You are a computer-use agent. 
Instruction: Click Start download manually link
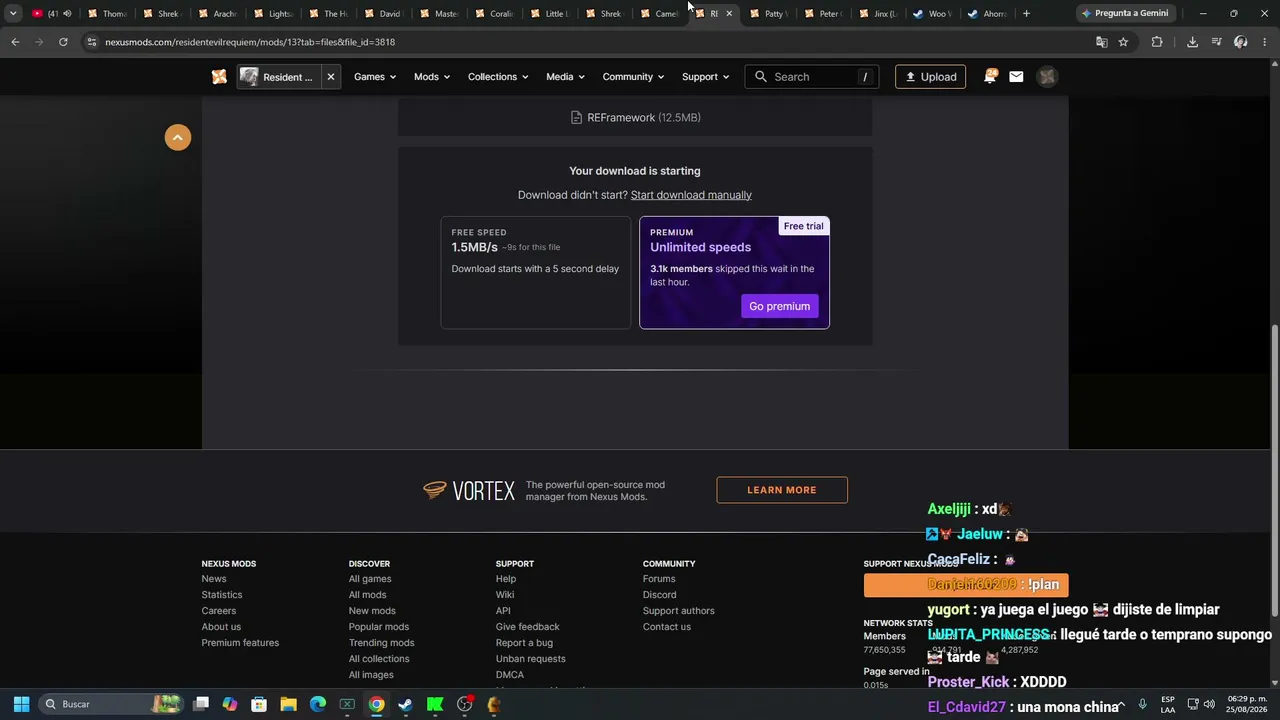691,195
